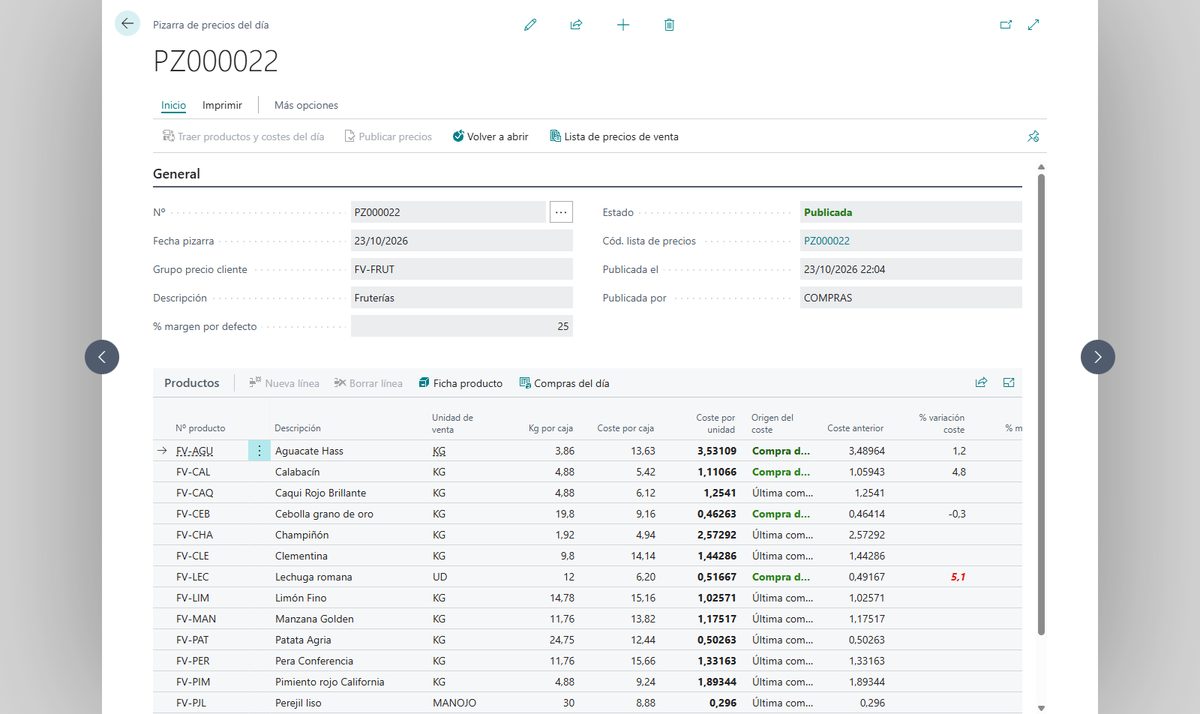Screen dimensions: 1200x714
Task: Click the Fecha pizarra field
Action: coord(462,241)
